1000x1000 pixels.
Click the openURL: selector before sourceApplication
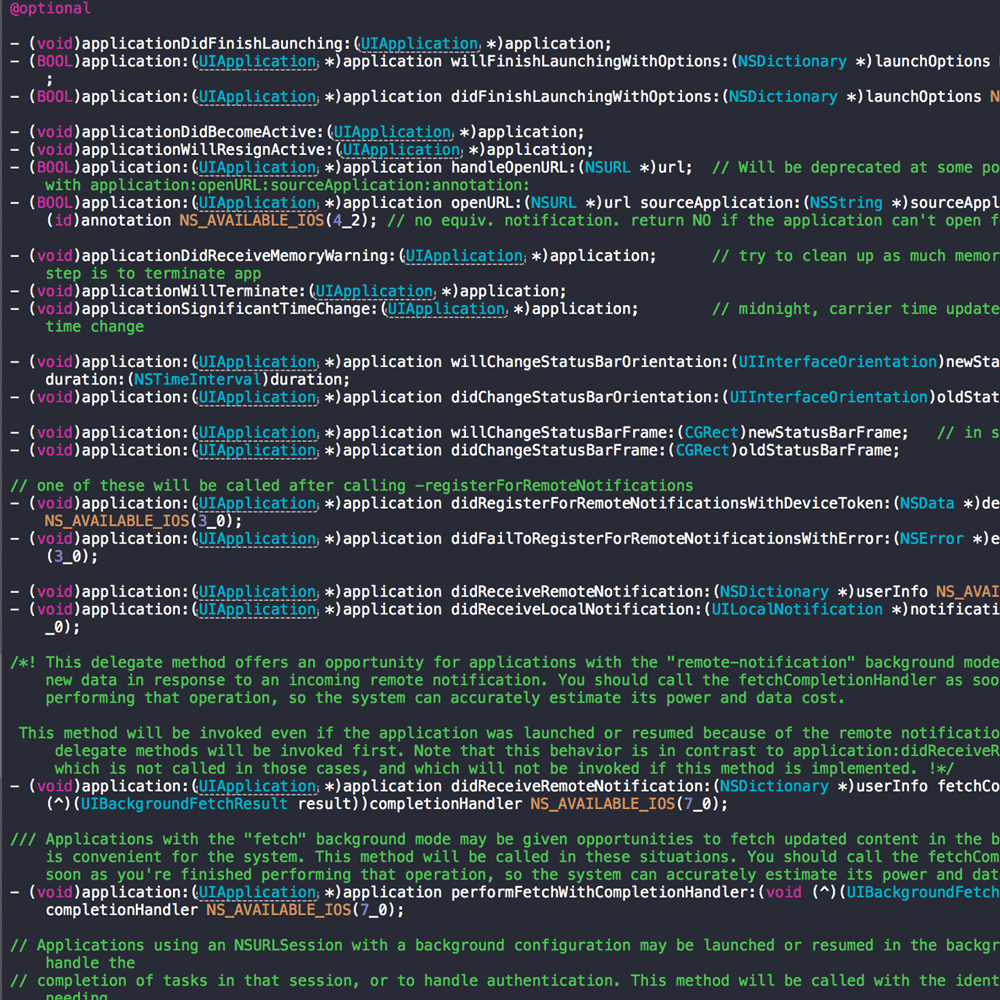click(x=487, y=203)
